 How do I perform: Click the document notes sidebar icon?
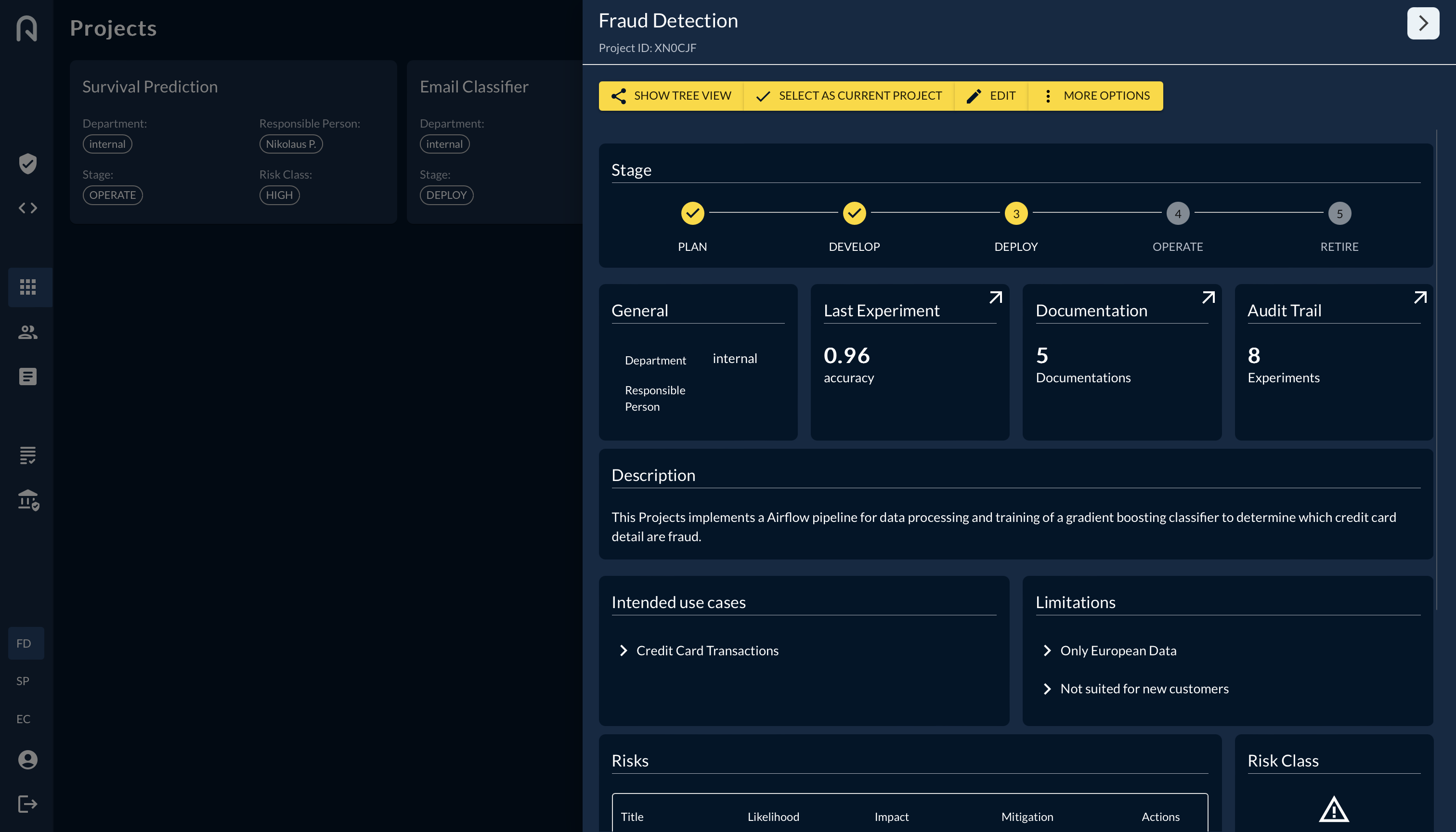[x=27, y=377]
